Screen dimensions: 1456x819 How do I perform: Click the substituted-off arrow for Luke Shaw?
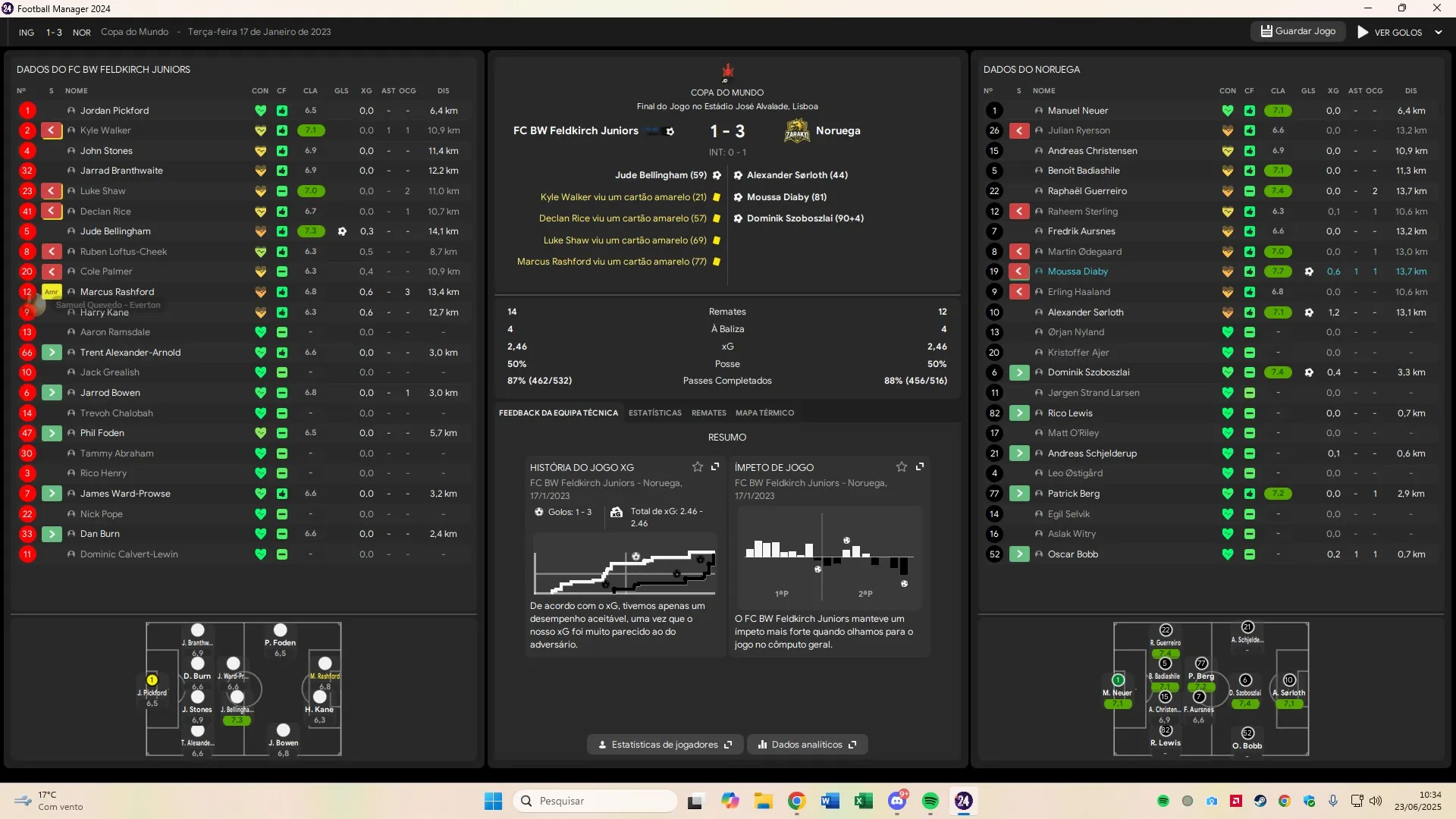[52, 191]
